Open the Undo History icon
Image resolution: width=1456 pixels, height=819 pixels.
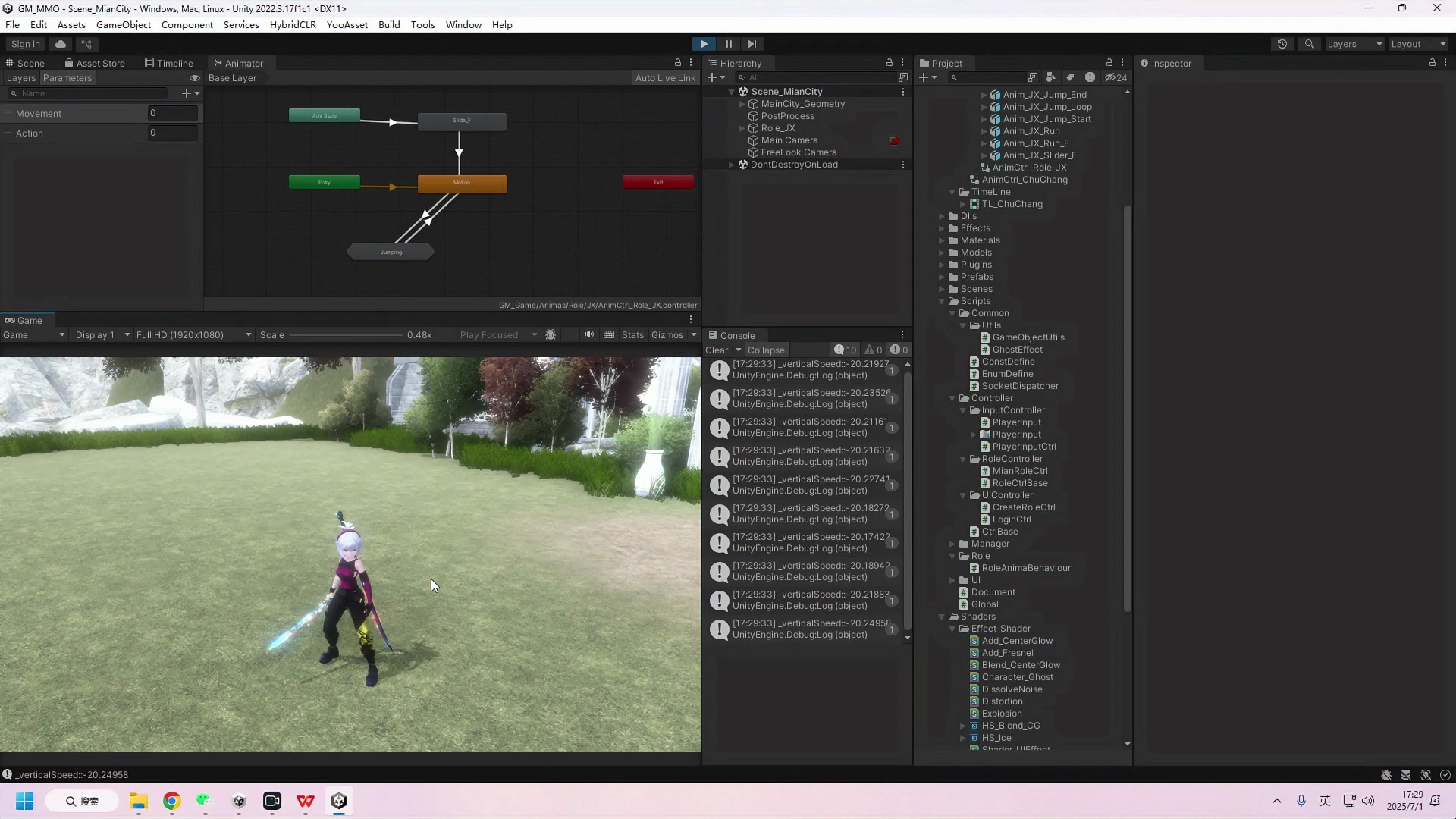[1282, 44]
